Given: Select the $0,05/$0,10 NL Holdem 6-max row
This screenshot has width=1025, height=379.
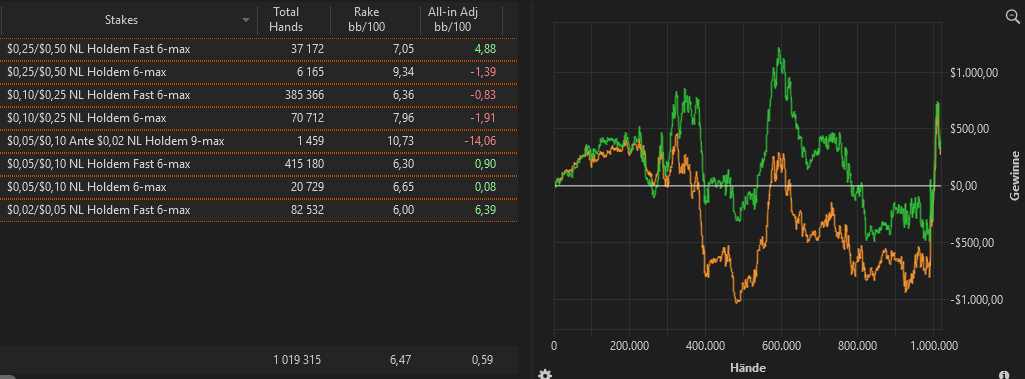Looking at the screenshot, I should (259, 187).
